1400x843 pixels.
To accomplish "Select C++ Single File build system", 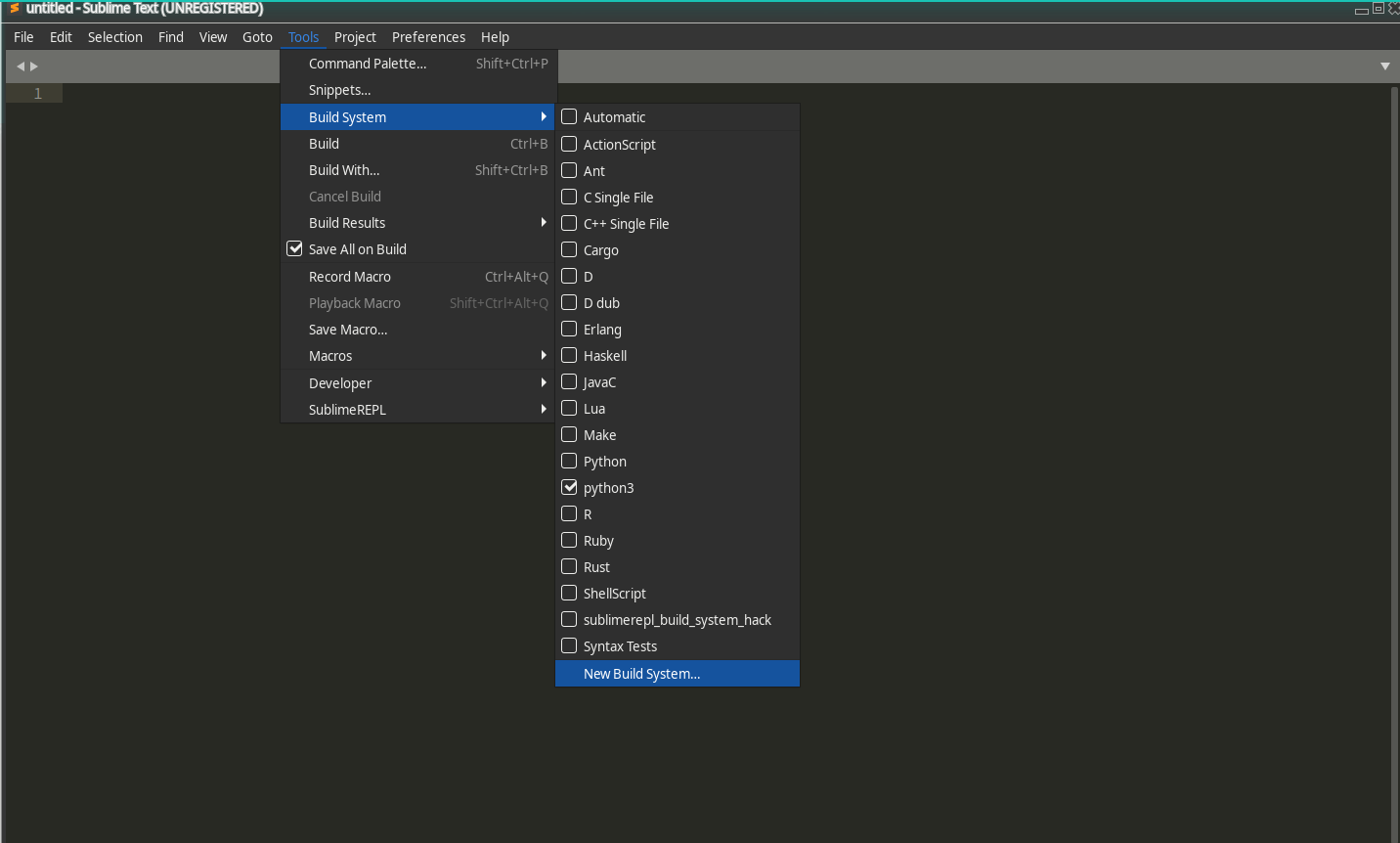I will pos(678,223).
